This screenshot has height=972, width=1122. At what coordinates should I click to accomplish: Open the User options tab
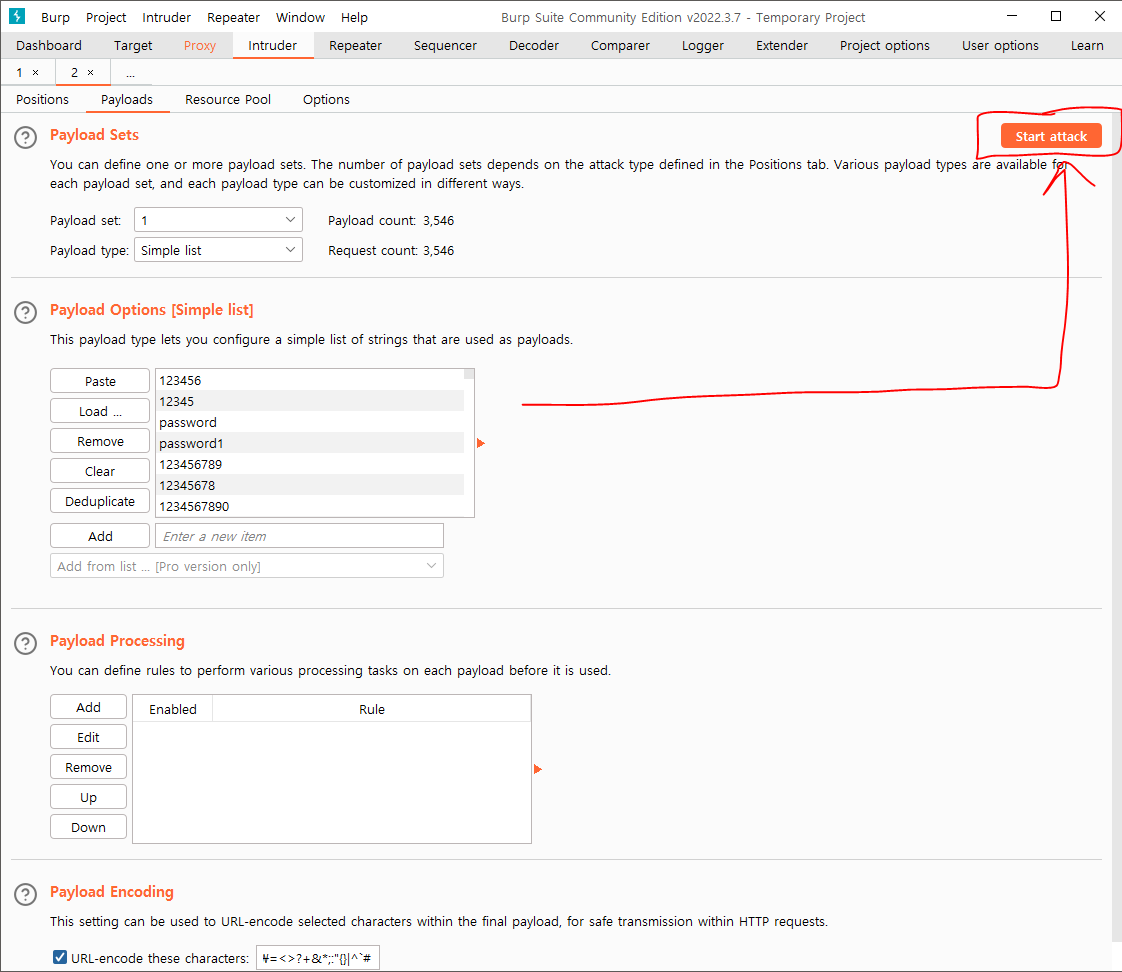point(1000,45)
